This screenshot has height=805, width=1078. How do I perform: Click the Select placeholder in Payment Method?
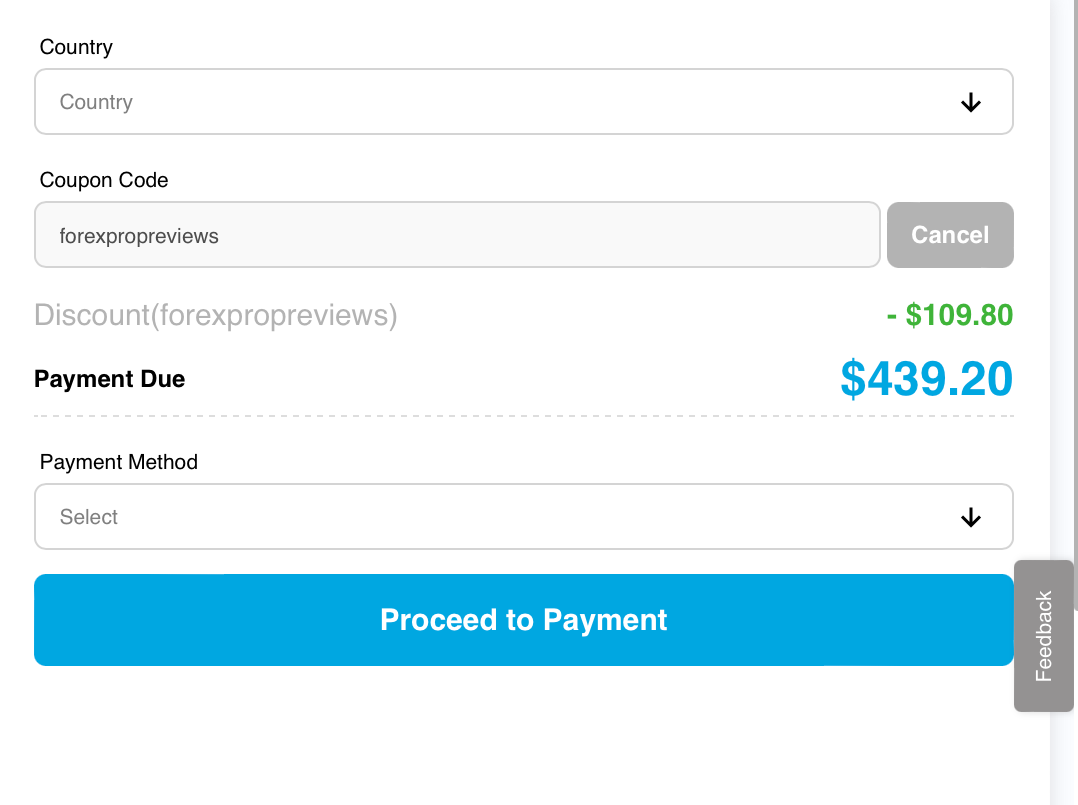pyautogui.click(x=89, y=517)
